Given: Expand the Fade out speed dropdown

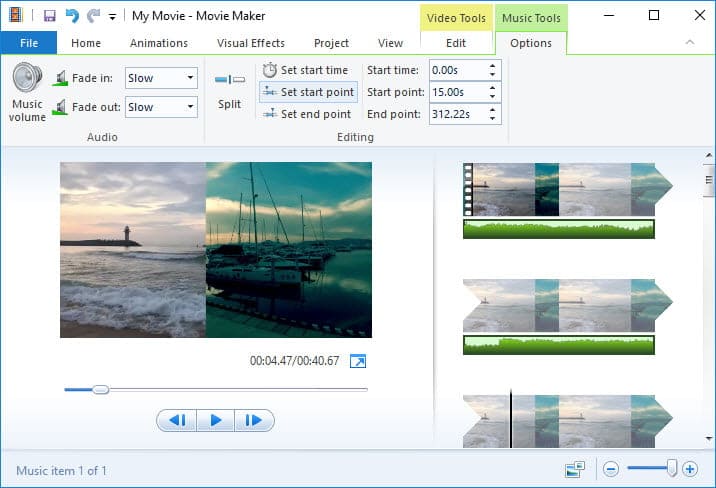Looking at the screenshot, I should (x=190, y=107).
